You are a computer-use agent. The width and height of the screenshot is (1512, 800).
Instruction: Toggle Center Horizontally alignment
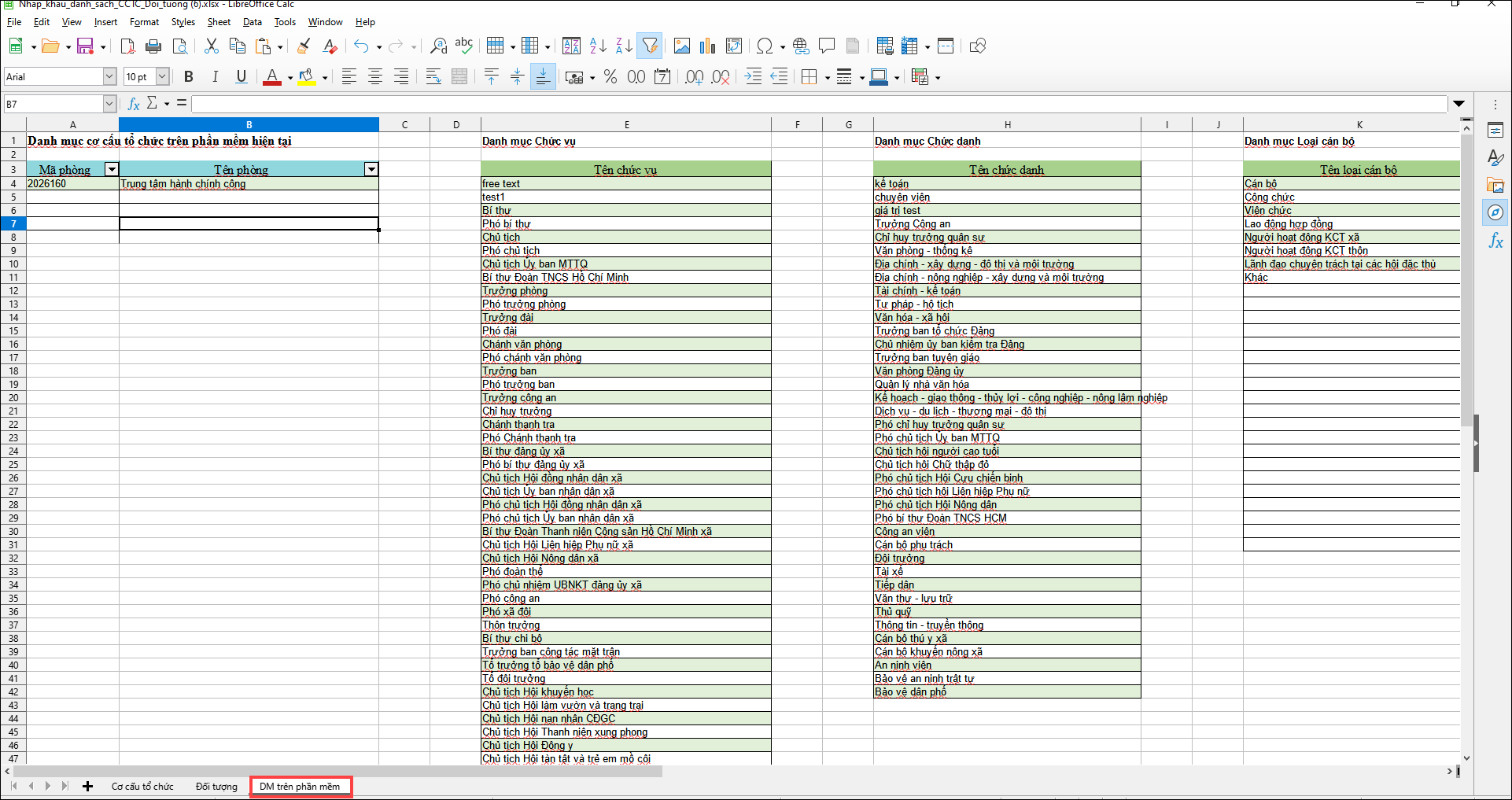pos(375,76)
